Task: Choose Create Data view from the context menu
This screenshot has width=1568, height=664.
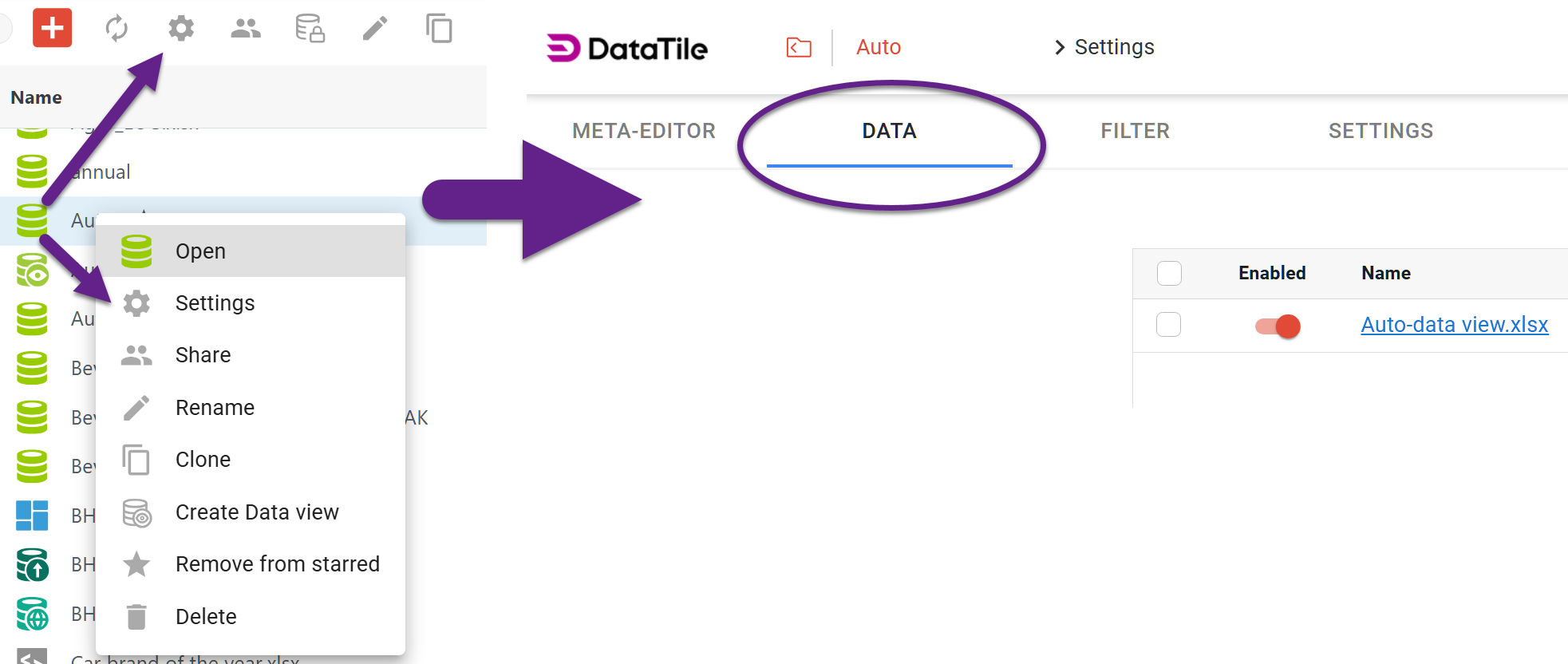Action: click(256, 512)
